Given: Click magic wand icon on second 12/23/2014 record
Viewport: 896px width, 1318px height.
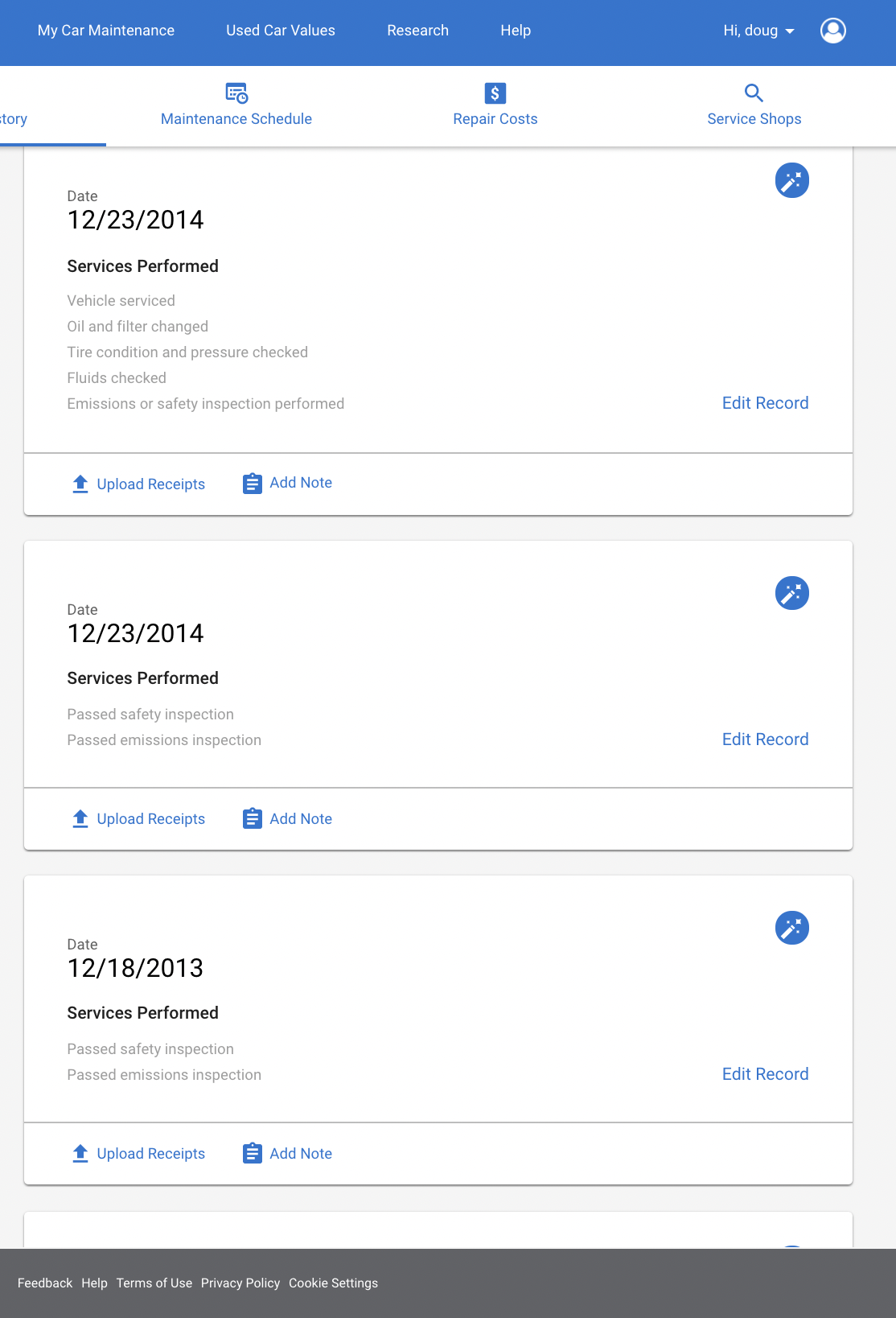Looking at the screenshot, I should [792, 593].
